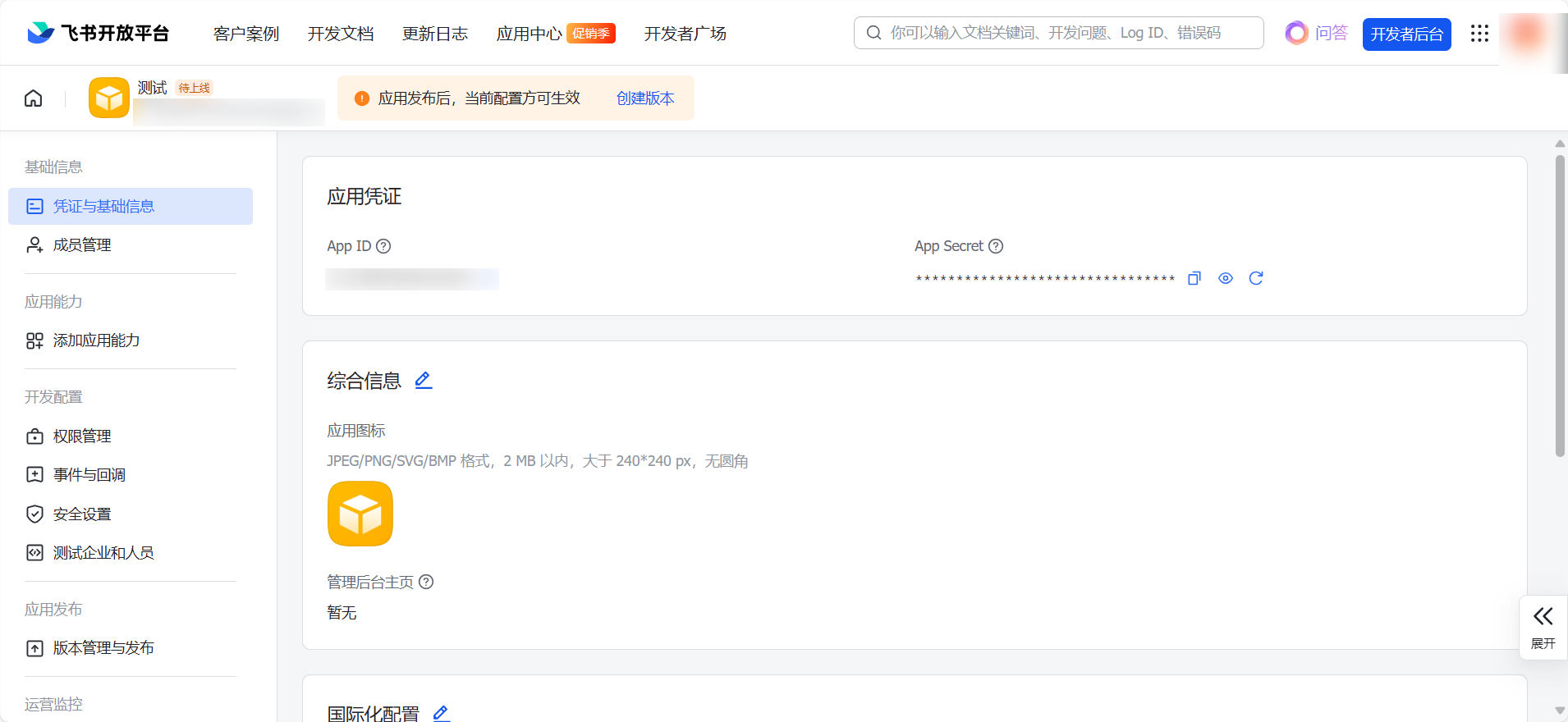Click the search magnifier icon
The image size is (1568, 722).
point(874,33)
